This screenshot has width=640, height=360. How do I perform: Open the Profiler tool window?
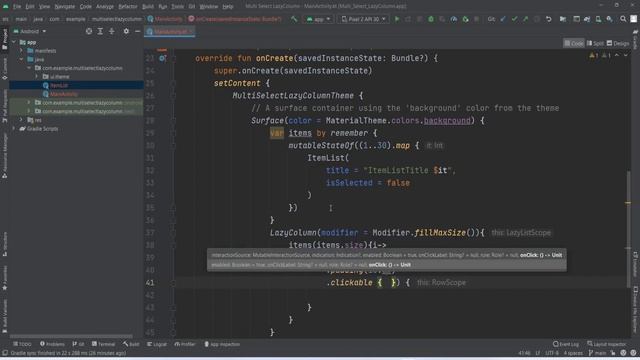click(185, 344)
